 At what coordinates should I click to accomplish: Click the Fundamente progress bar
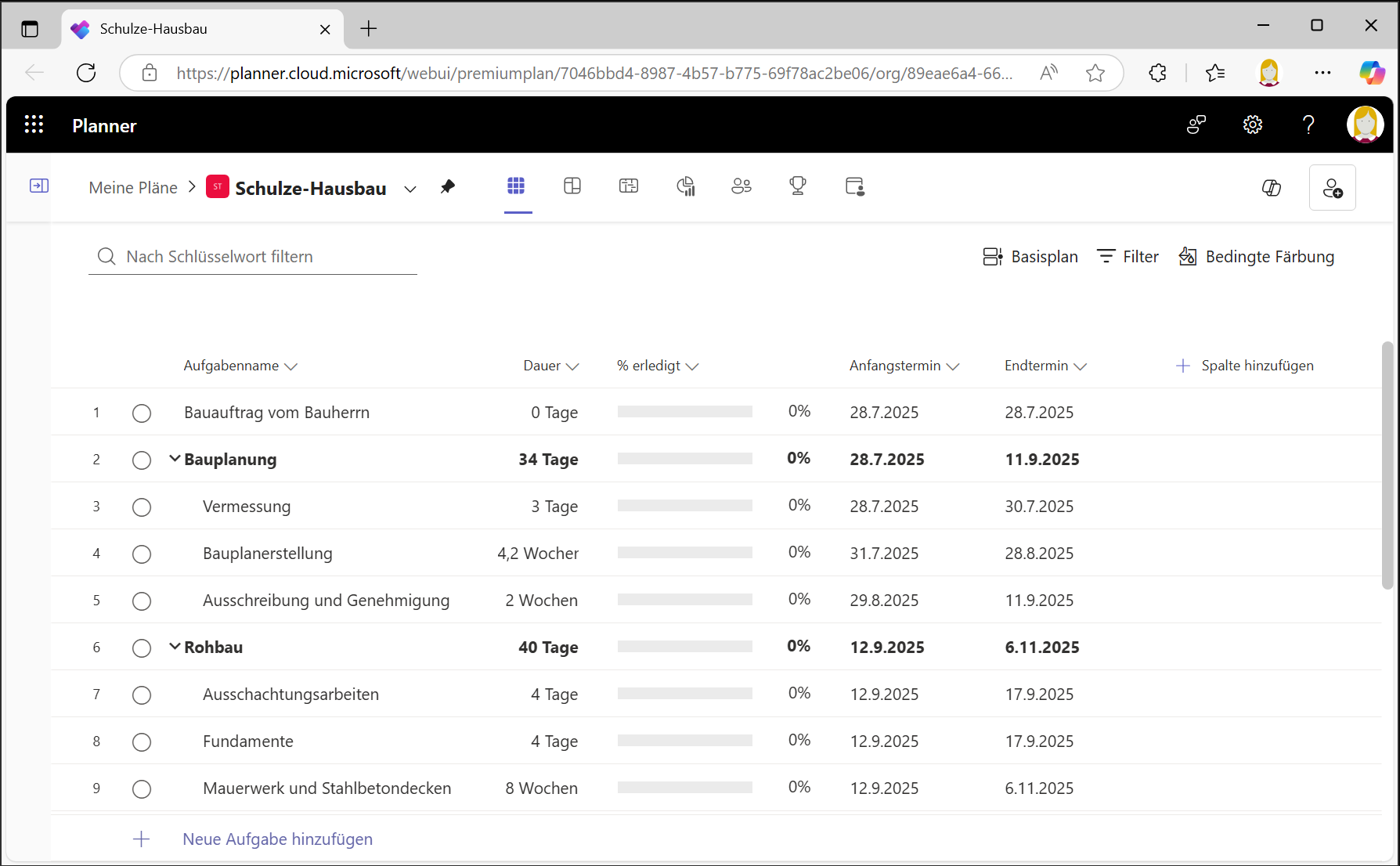coord(685,741)
